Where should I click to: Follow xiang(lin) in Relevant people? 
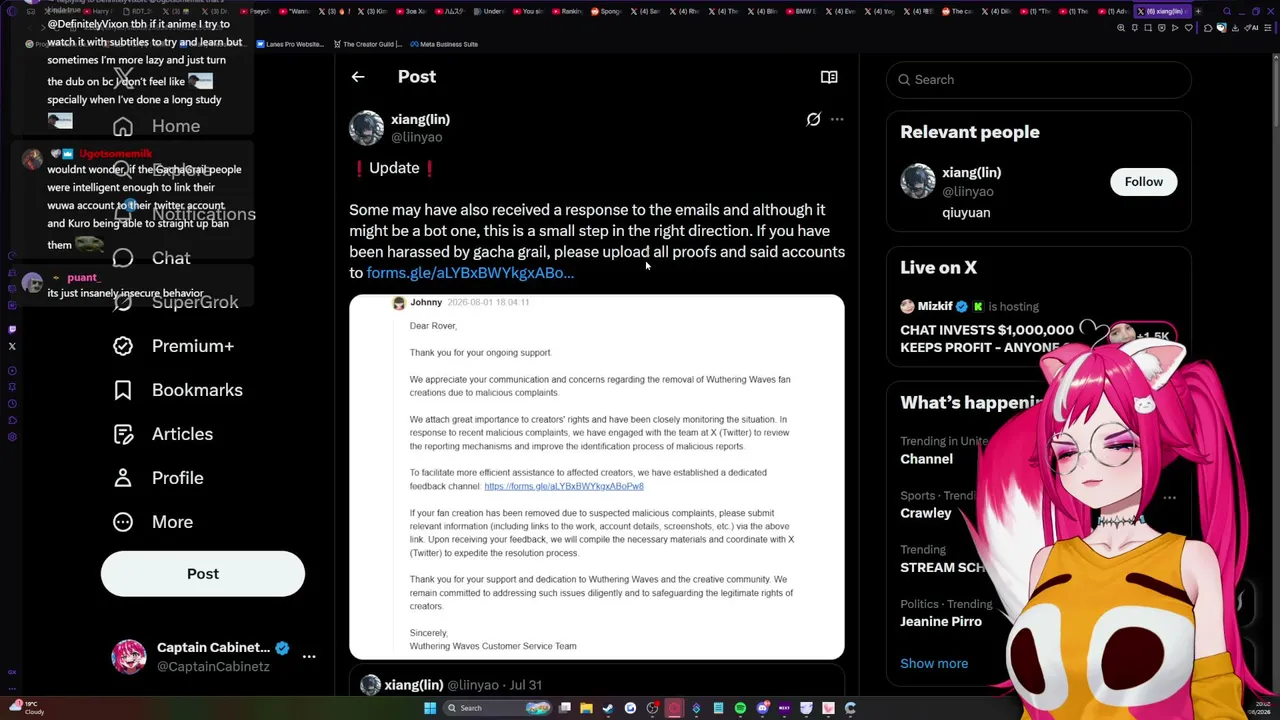pyautogui.click(x=1143, y=182)
